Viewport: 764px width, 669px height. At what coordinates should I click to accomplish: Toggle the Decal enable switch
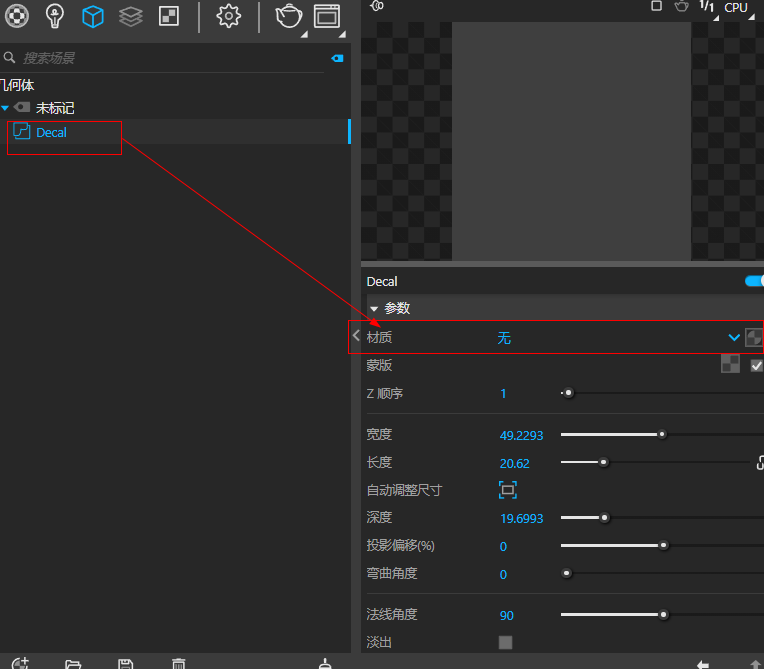[x=754, y=282]
